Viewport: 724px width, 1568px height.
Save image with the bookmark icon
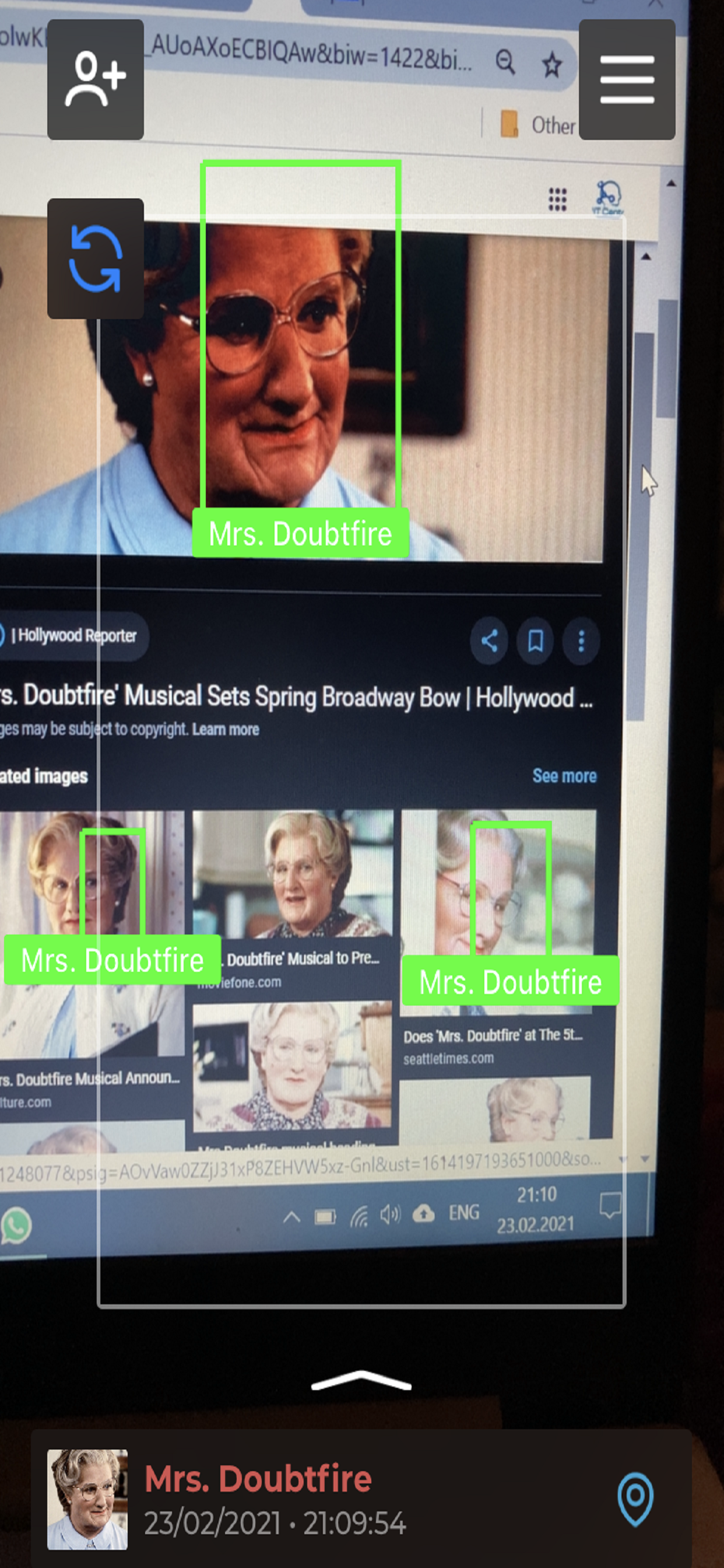click(x=535, y=641)
